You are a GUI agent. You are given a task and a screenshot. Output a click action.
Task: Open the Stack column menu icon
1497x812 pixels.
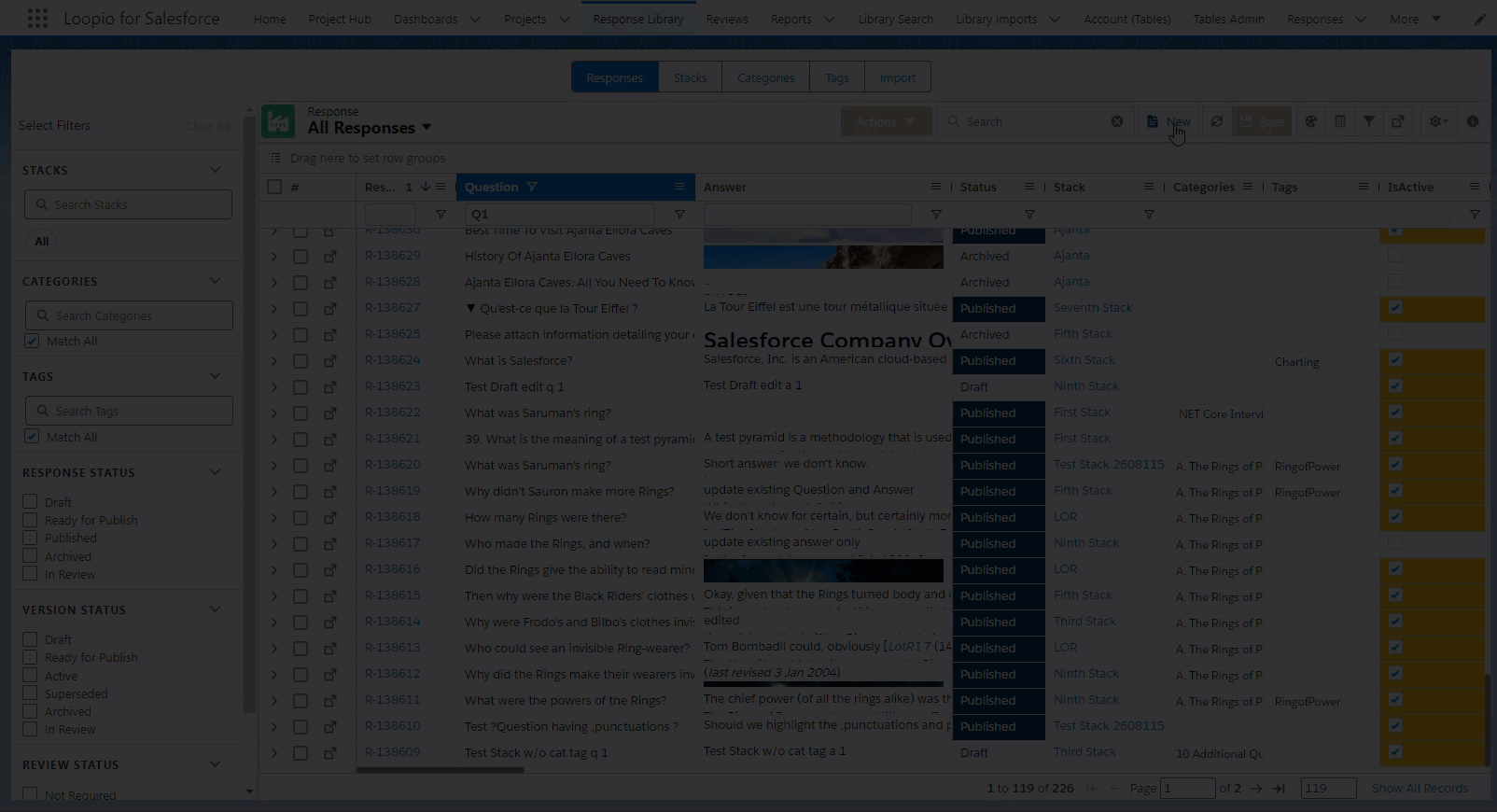(1149, 187)
